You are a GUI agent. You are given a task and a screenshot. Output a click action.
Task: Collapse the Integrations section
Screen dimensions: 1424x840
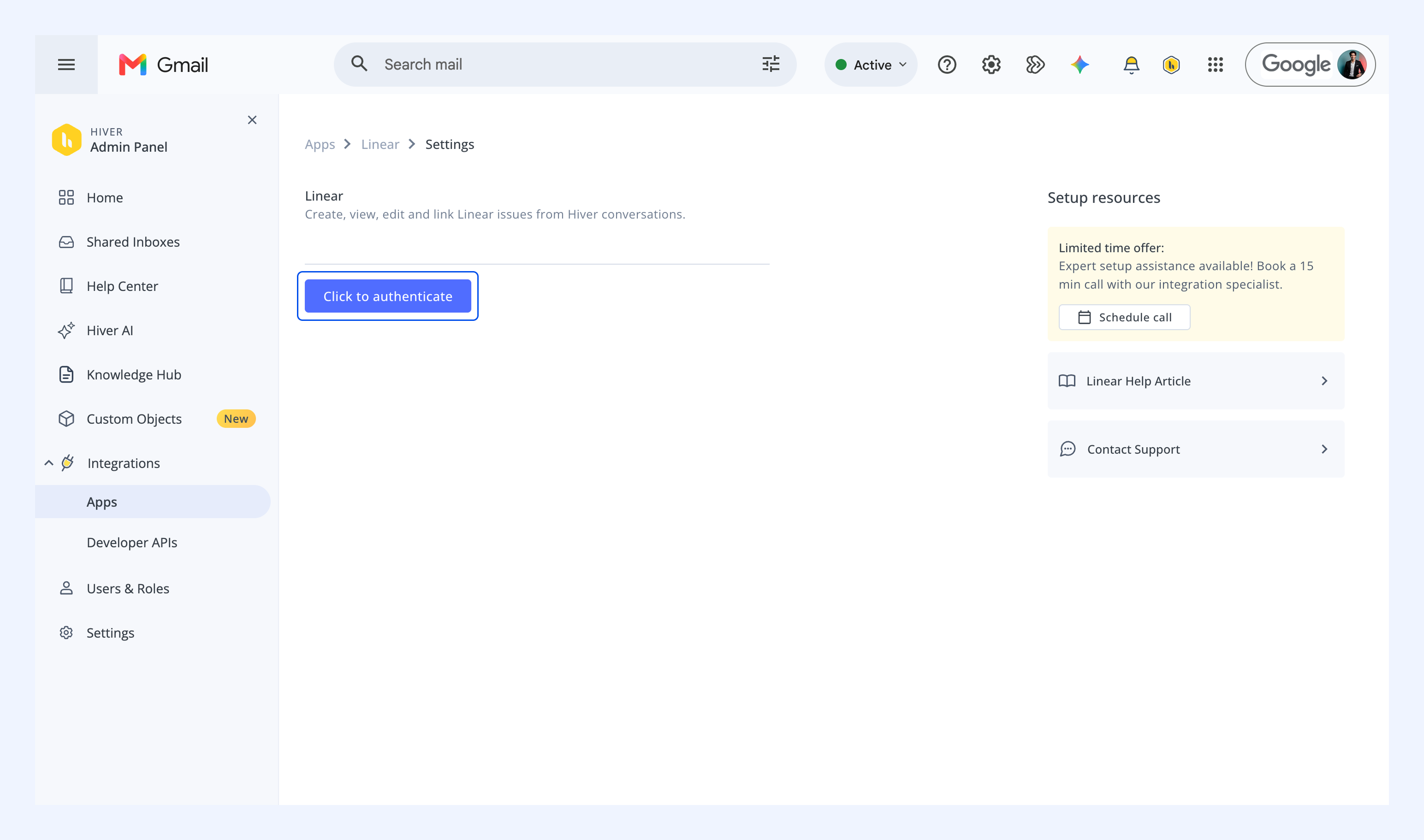pos(49,463)
